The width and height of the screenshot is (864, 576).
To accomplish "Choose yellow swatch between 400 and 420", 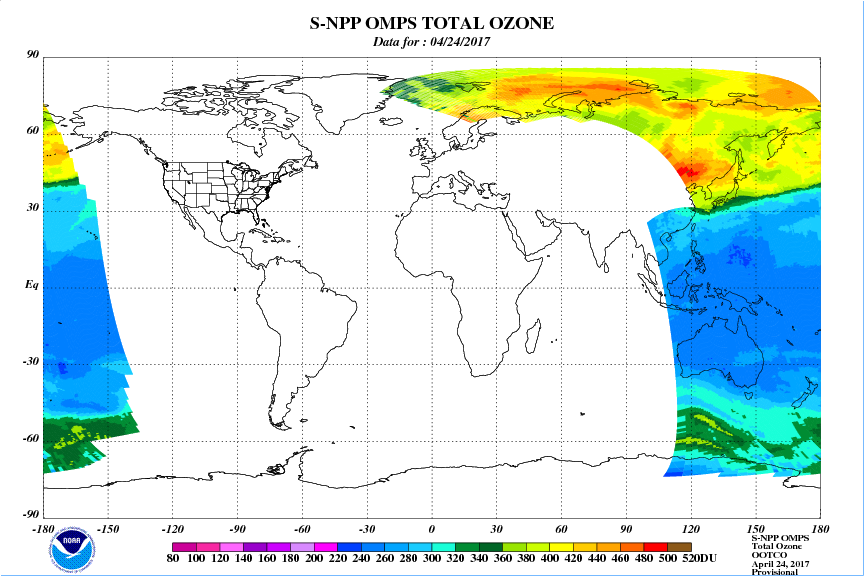I will click(x=561, y=547).
